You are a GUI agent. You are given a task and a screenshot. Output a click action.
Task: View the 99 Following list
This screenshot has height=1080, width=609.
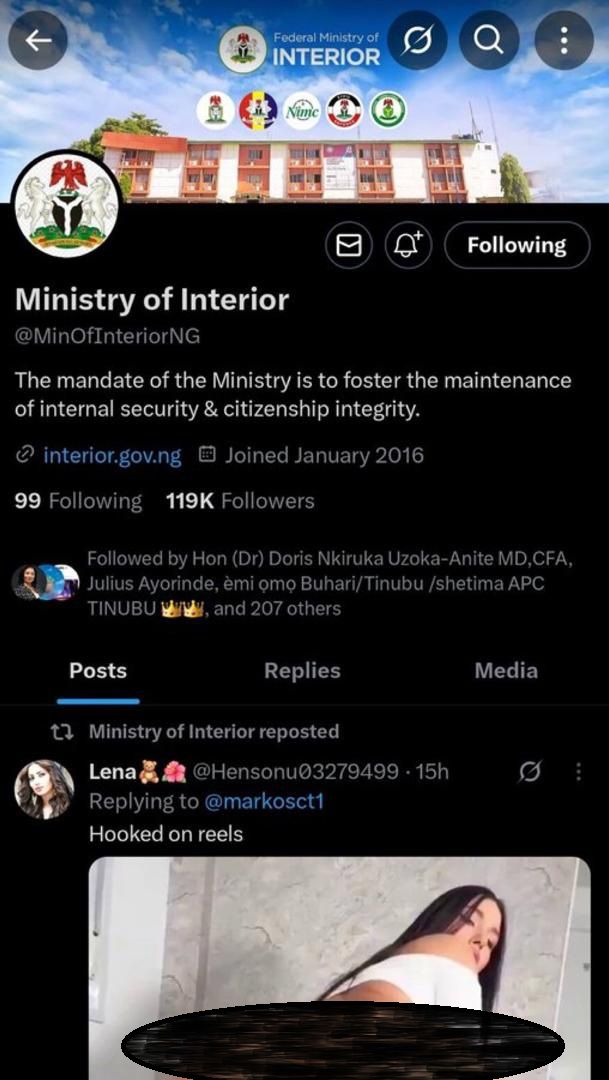78,501
